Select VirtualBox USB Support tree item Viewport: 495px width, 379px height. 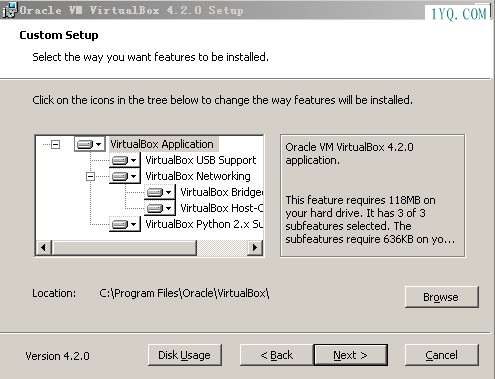pyautogui.click(x=201, y=160)
